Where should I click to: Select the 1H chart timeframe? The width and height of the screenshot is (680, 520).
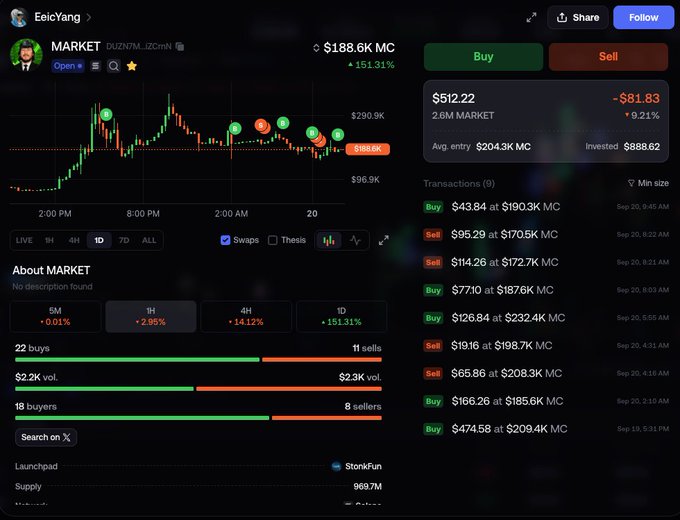49,240
